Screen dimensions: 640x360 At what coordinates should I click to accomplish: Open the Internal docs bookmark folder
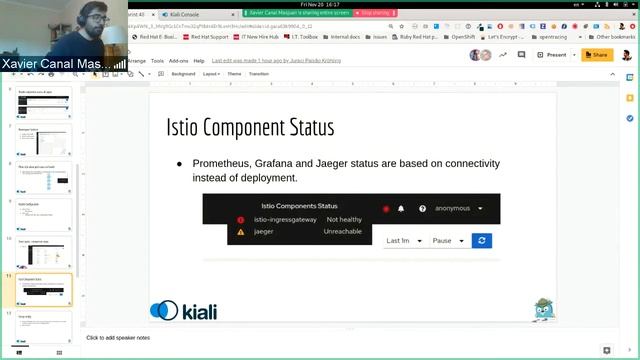342,37
